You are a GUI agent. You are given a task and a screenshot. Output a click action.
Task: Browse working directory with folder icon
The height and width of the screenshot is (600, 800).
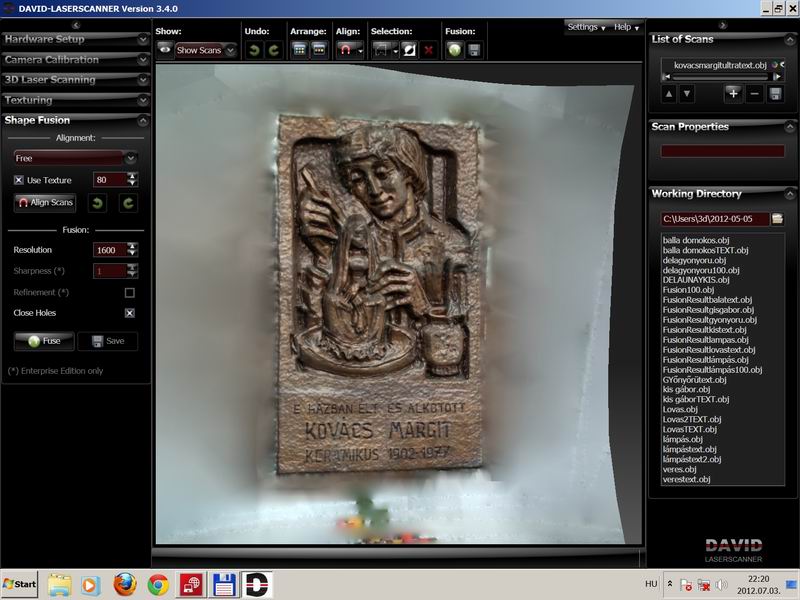777,218
